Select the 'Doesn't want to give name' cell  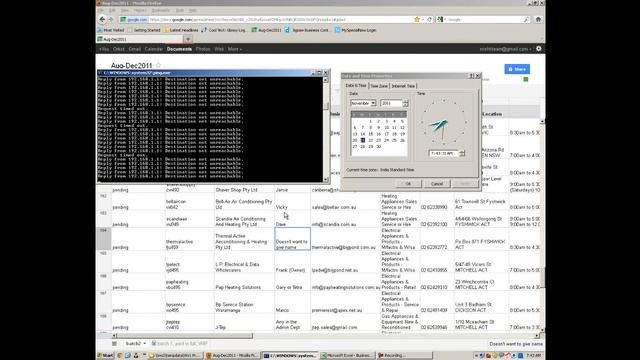tap(292, 239)
